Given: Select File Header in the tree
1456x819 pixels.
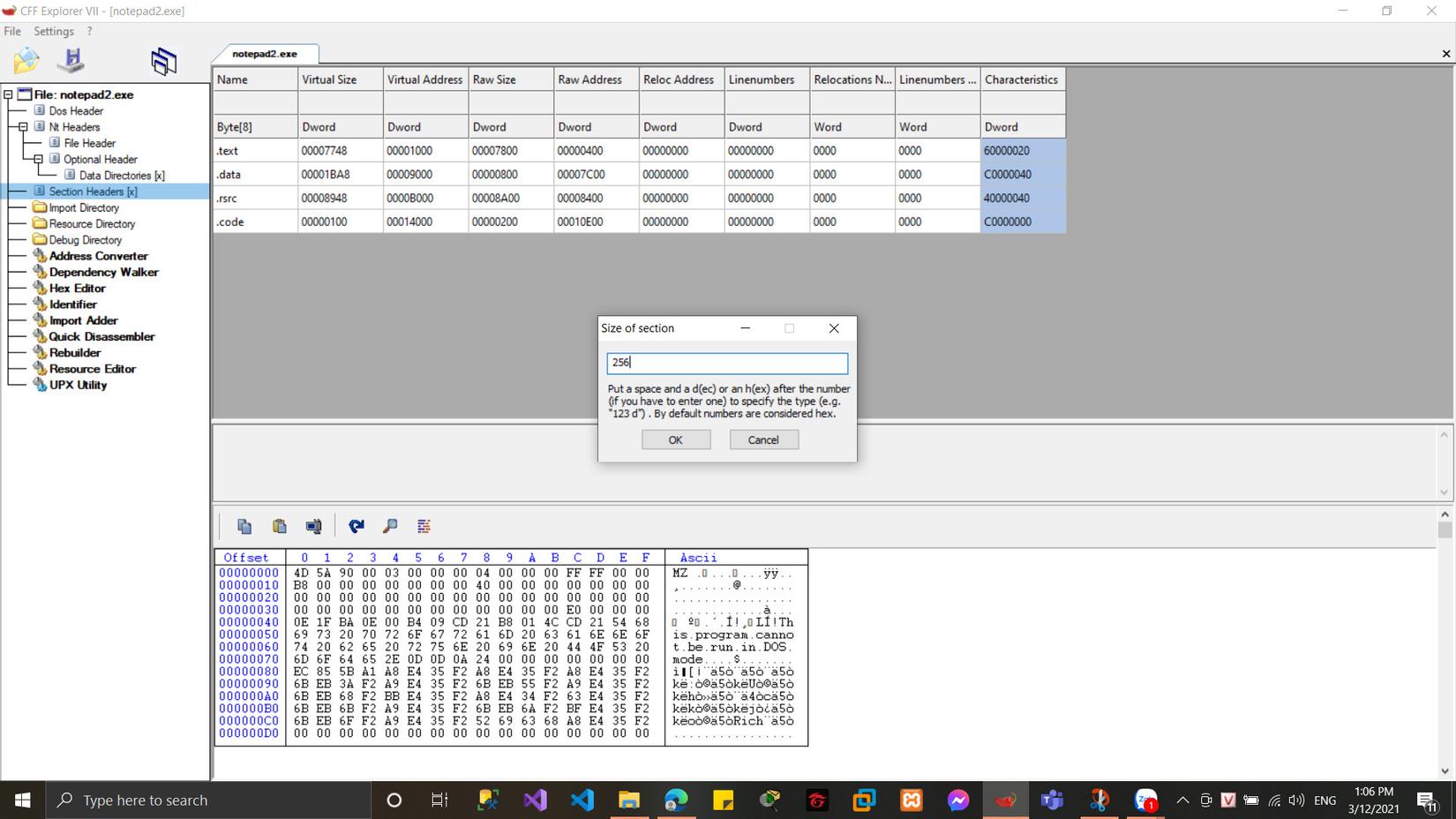Looking at the screenshot, I should [x=89, y=143].
